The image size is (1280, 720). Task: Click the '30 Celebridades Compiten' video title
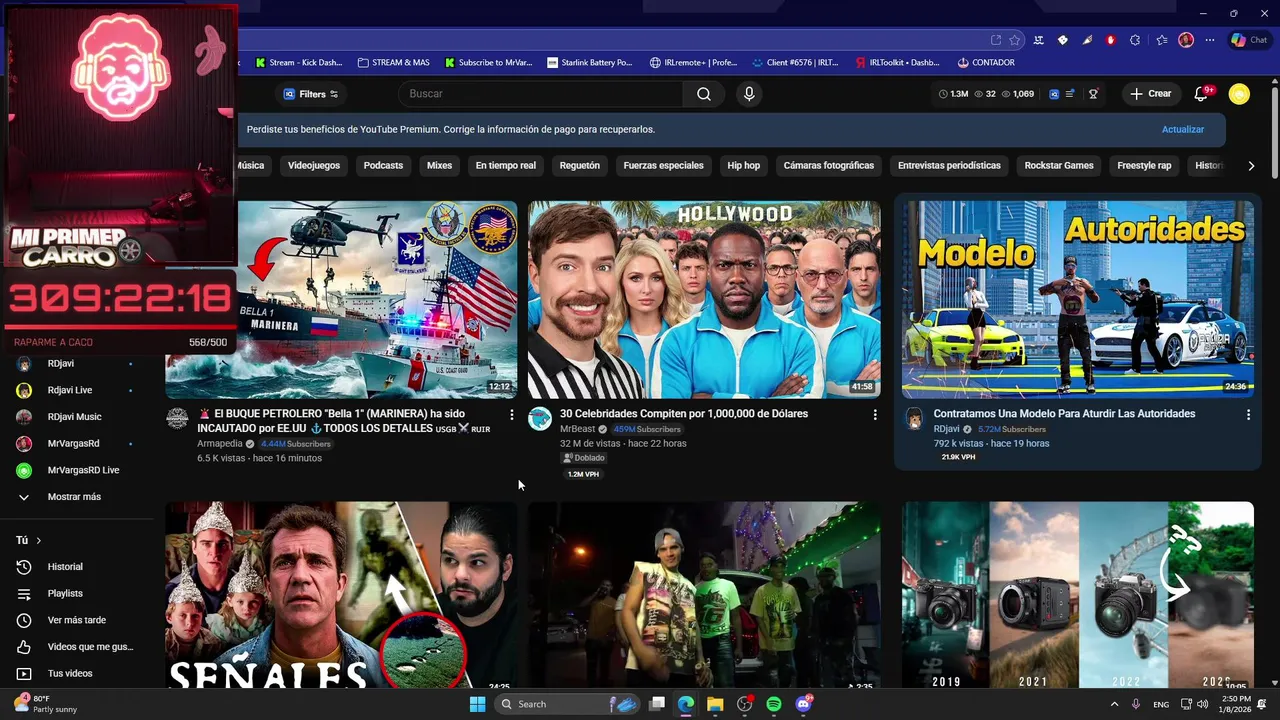pos(684,414)
